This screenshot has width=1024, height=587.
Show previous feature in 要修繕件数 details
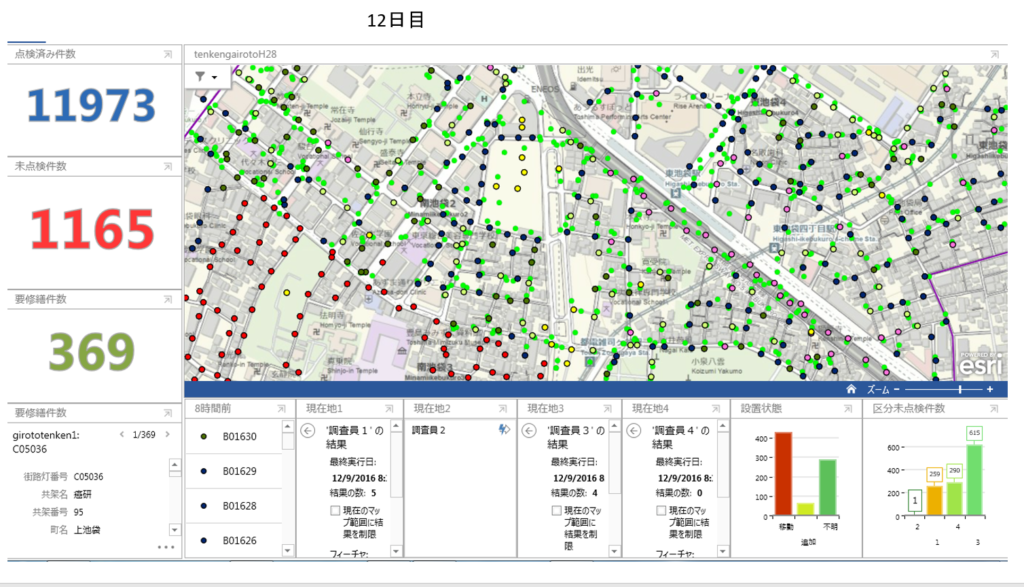pos(121,434)
